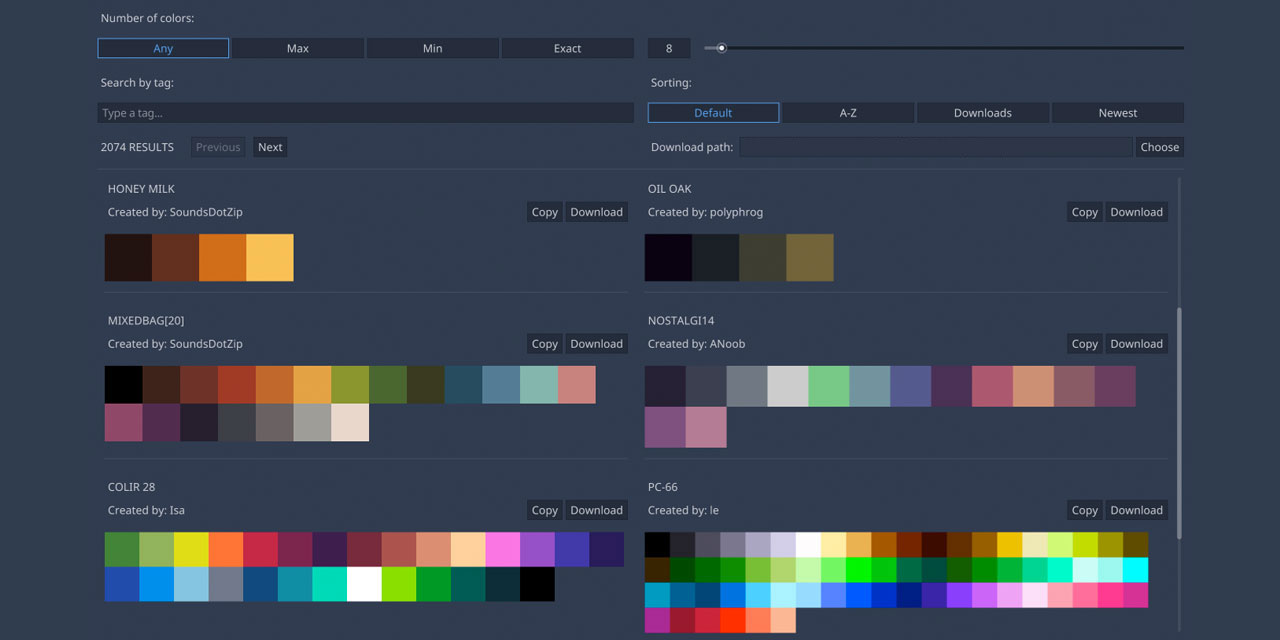Copy the PC-66 palette
This screenshot has width=1280, height=640.
tap(1085, 510)
